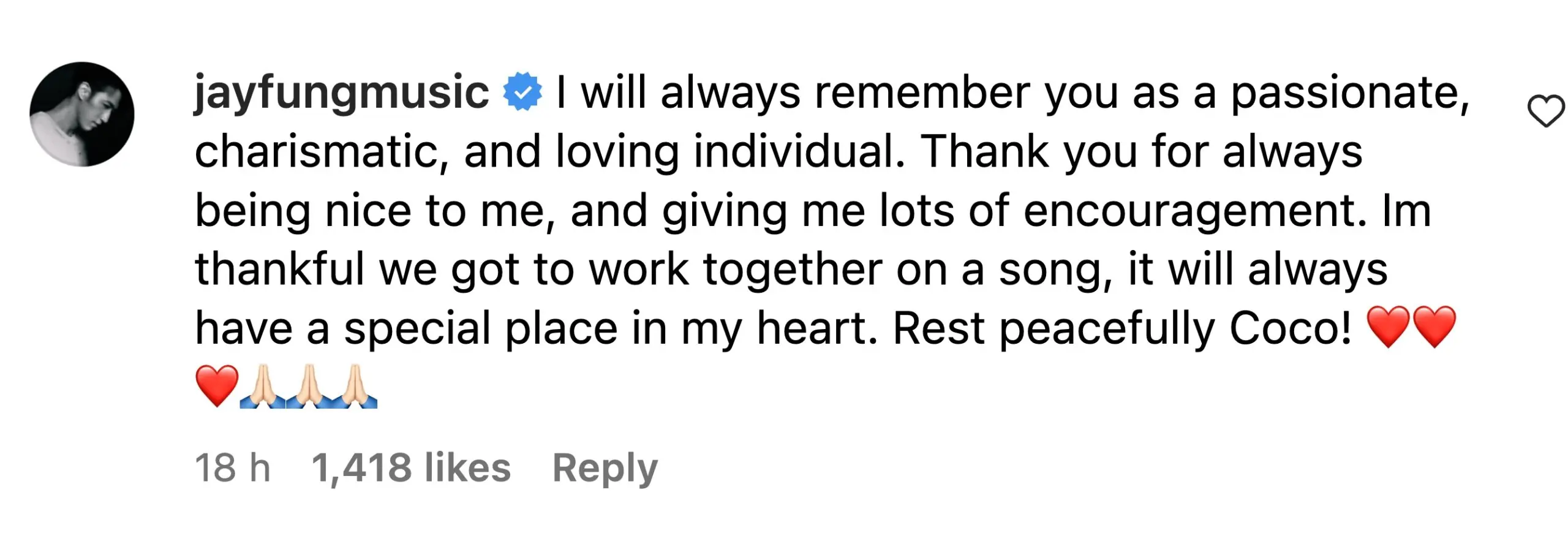Image resolution: width=1568 pixels, height=541 pixels.
Task: Click the word "encouragement" in the comment
Action: click(1194, 211)
